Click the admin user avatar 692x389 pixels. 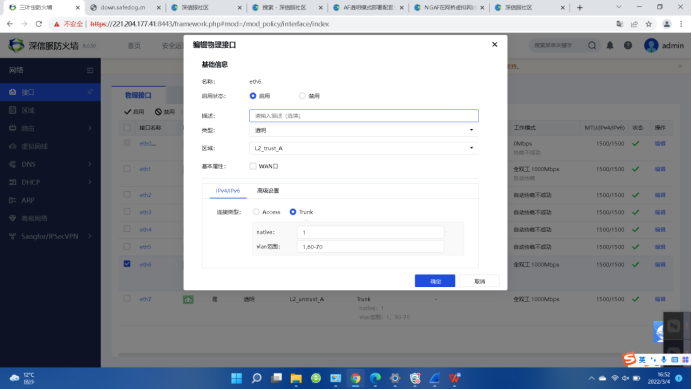[x=651, y=45]
